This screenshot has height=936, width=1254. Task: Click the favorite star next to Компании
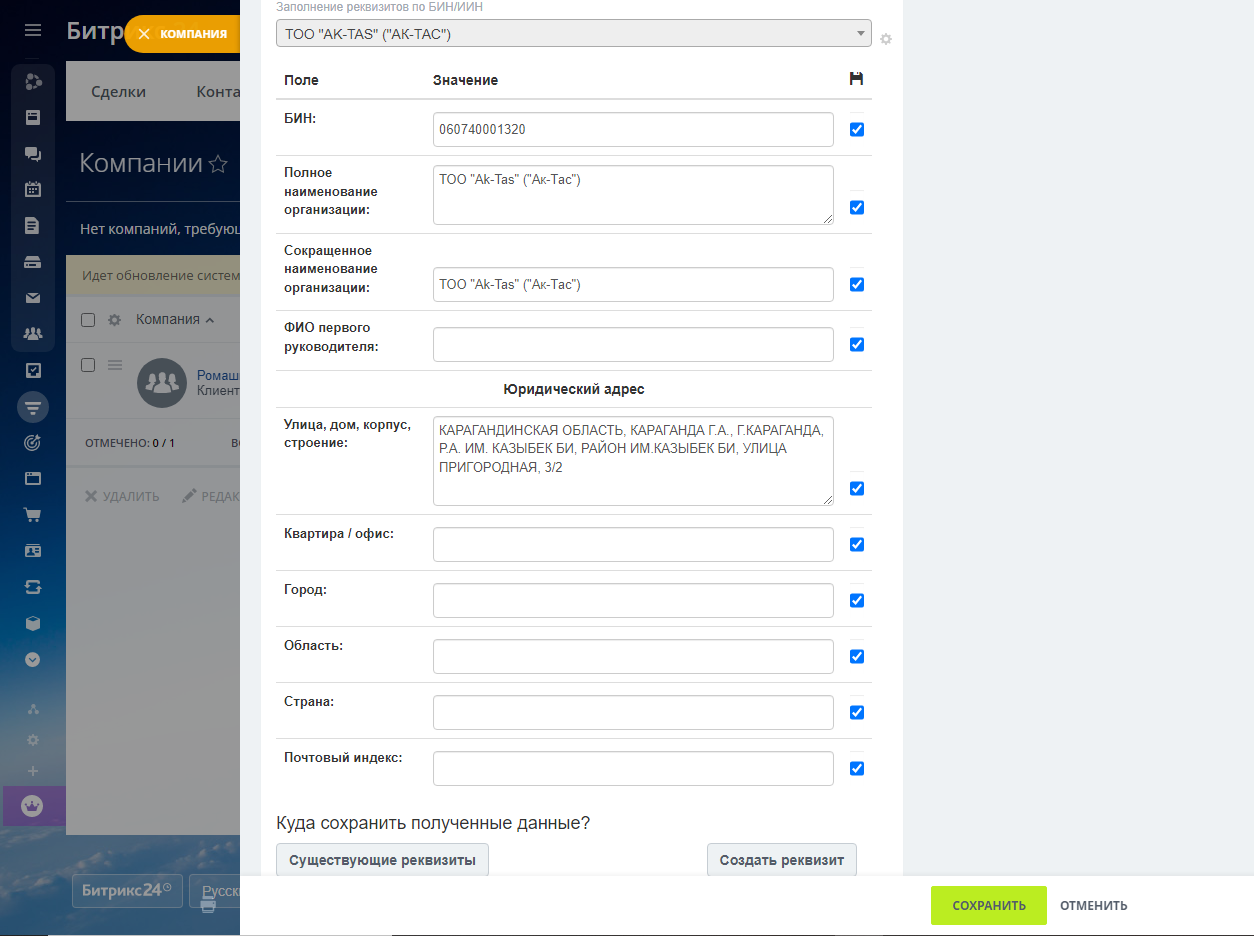click(x=218, y=164)
